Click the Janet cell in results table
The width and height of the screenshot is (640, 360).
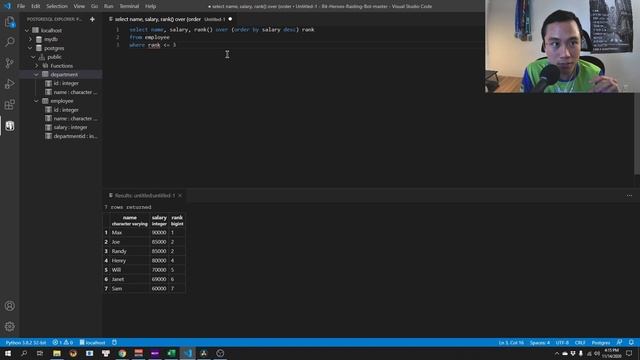(129, 280)
